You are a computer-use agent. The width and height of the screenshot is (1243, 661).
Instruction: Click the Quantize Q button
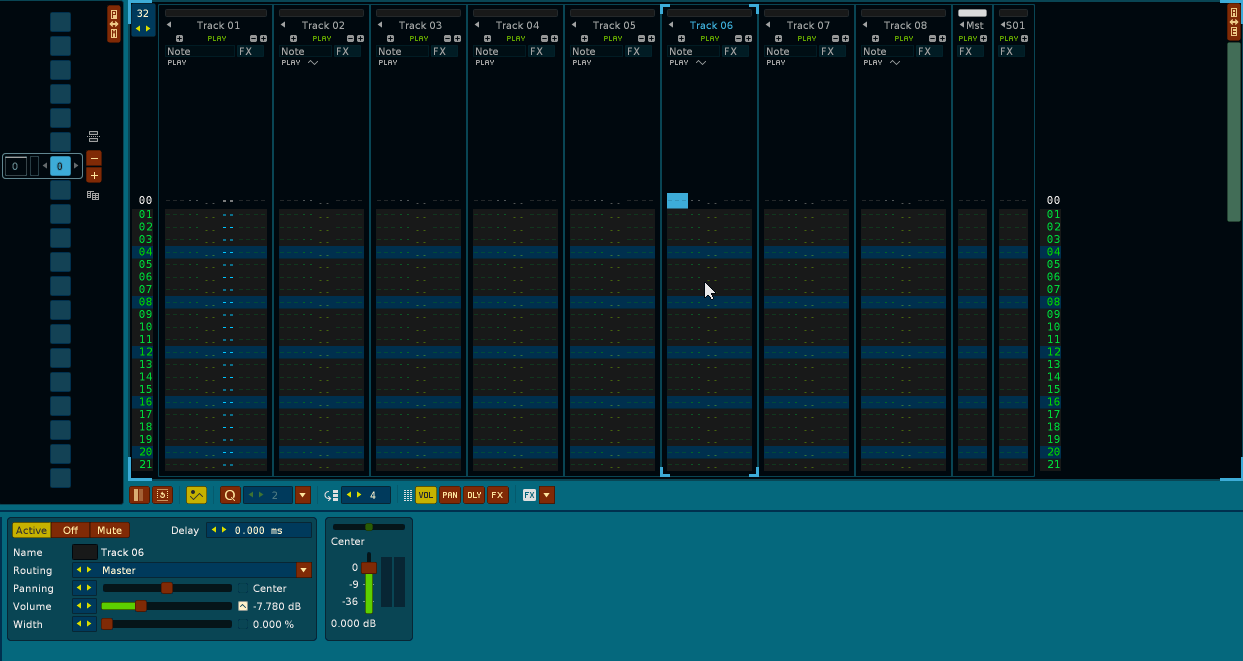[x=230, y=495]
